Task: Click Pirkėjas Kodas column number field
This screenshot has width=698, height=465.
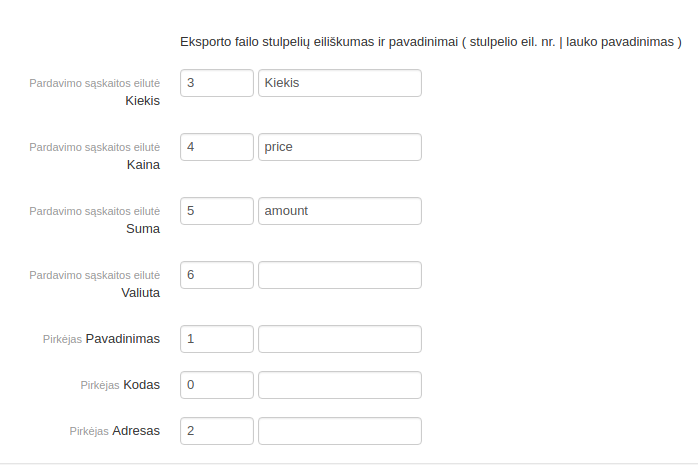Action: point(216,385)
